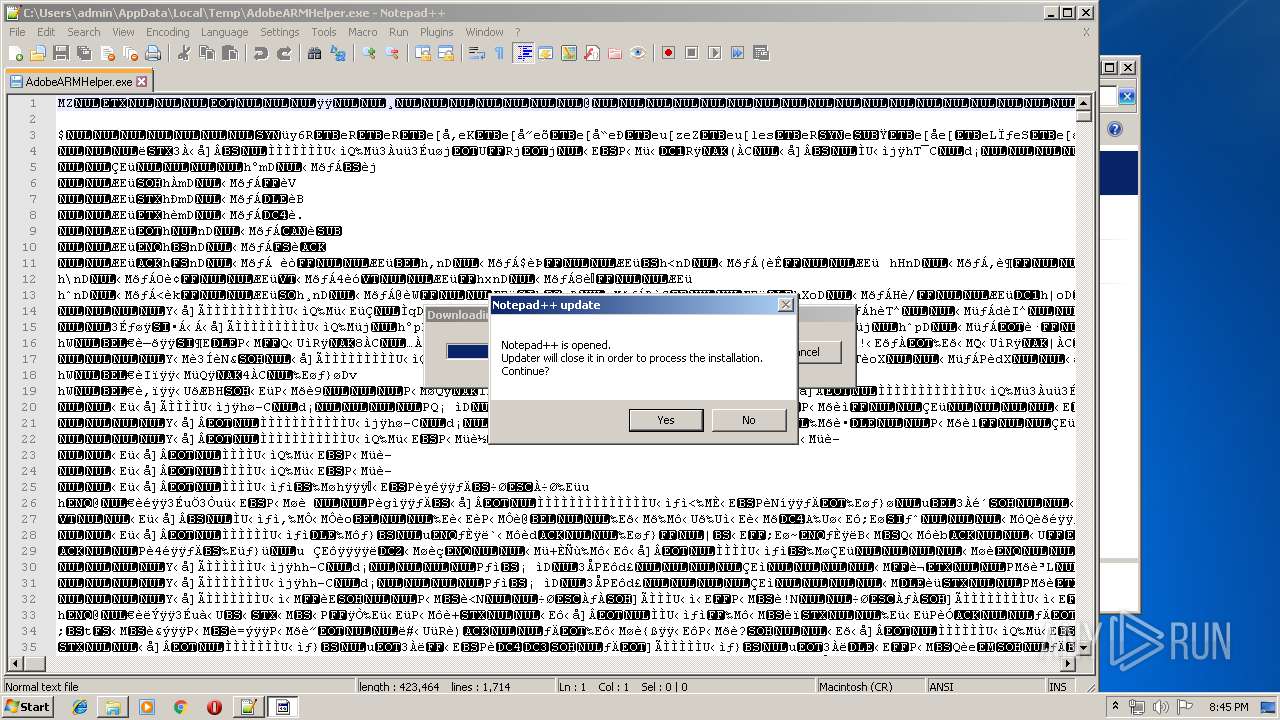
Task: Click the blue help icon in the background window
Action: [1115, 129]
